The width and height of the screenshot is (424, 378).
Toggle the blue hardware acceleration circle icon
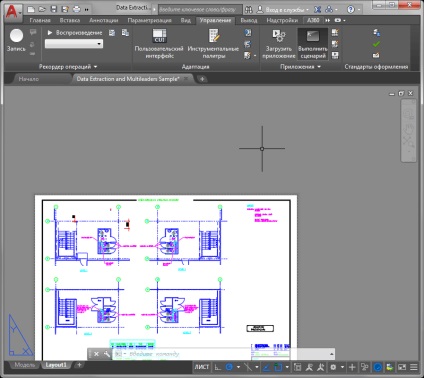[x=378, y=367]
